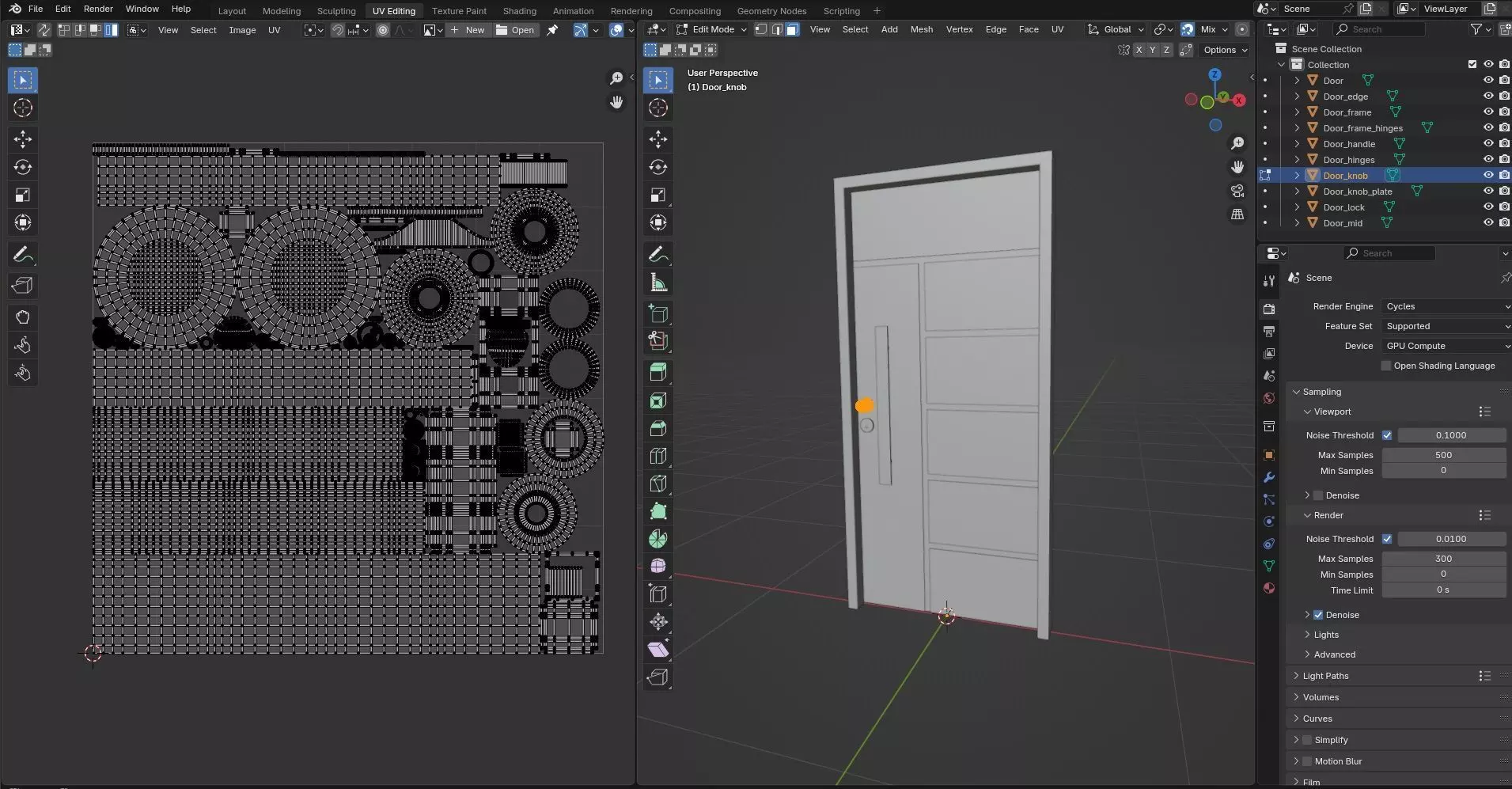The image size is (1512, 789).
Task: Open the Device GPU Compute dropdown
Action: [x=1446, y=346]
